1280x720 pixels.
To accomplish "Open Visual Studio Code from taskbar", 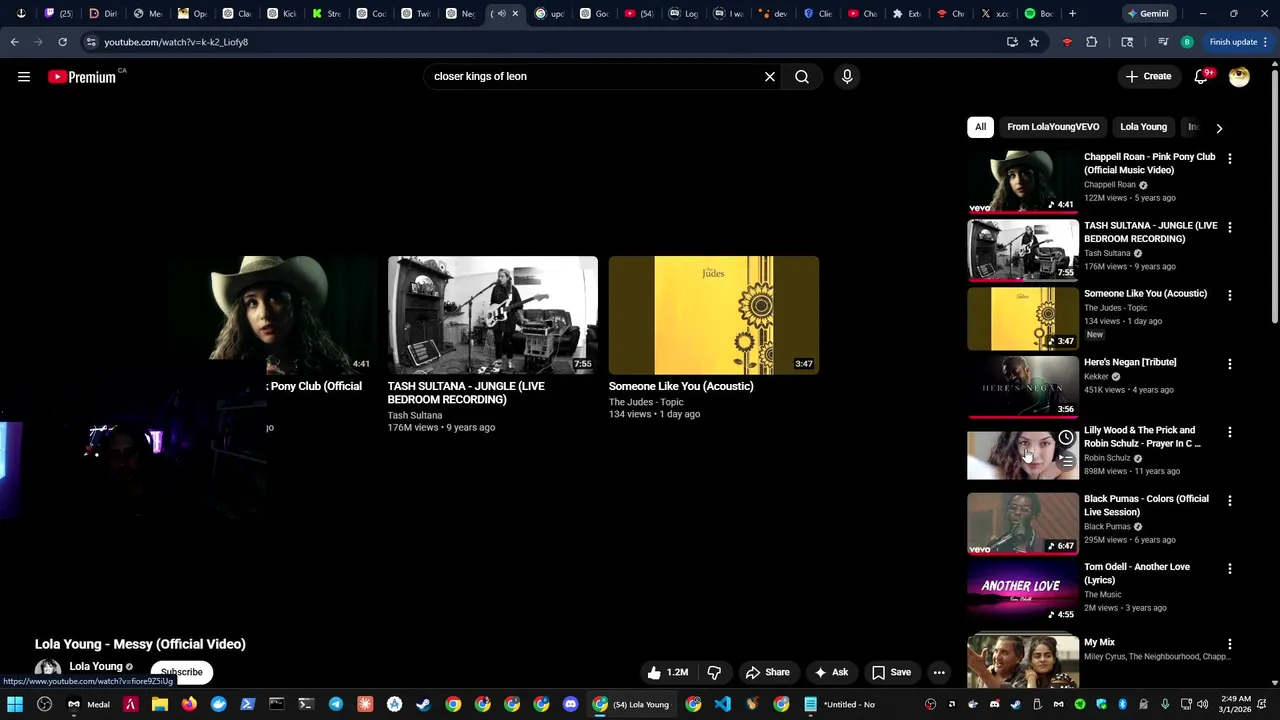I will click(723, 704).
